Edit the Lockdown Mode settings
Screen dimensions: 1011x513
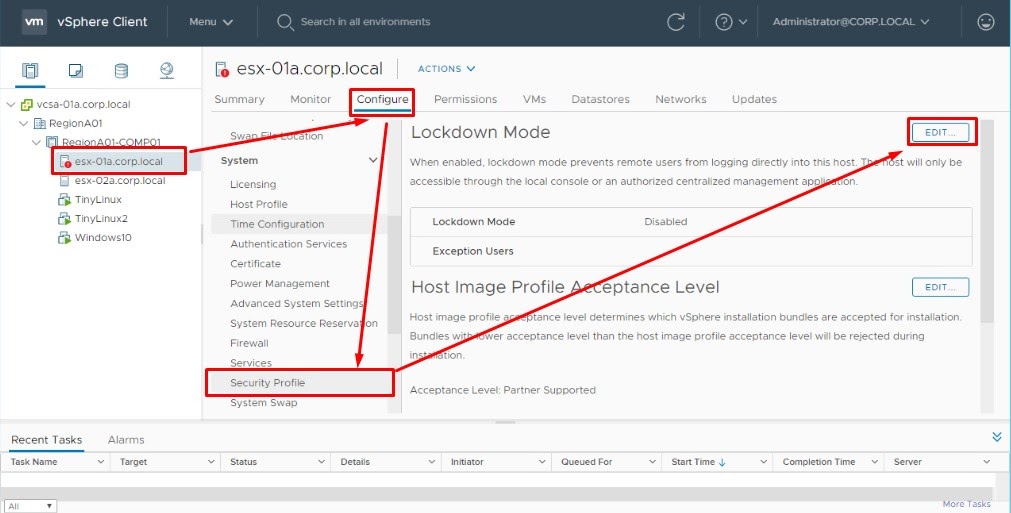pos(940,132)
